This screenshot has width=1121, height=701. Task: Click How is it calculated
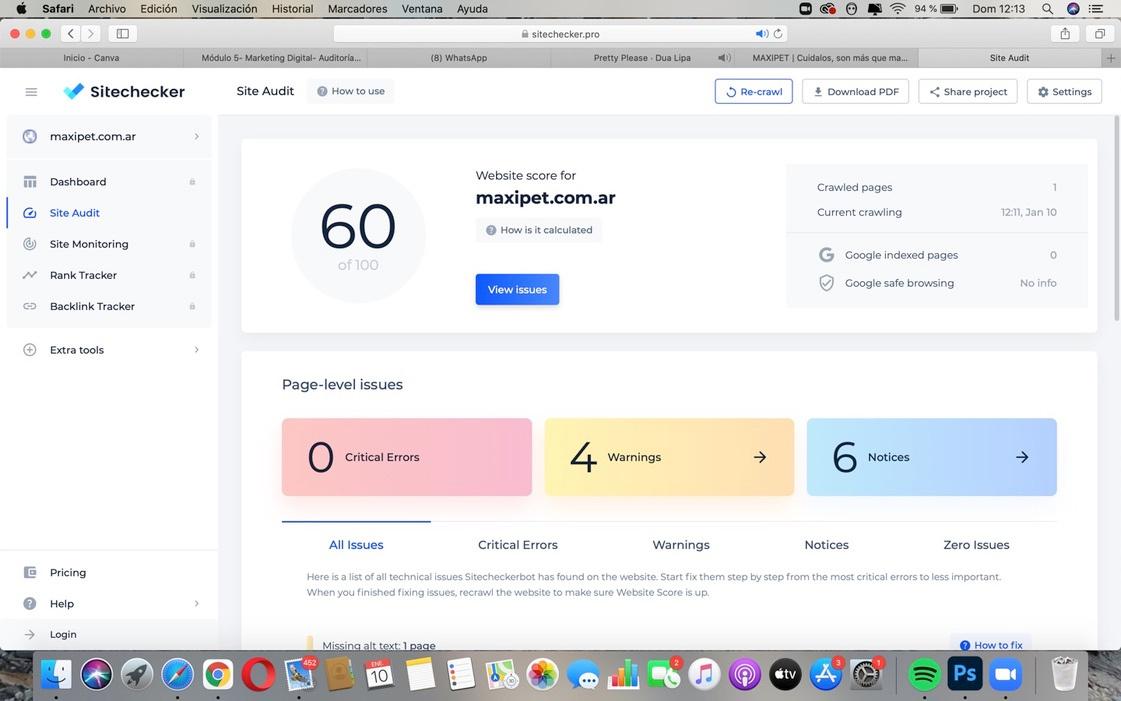point(539,230)
